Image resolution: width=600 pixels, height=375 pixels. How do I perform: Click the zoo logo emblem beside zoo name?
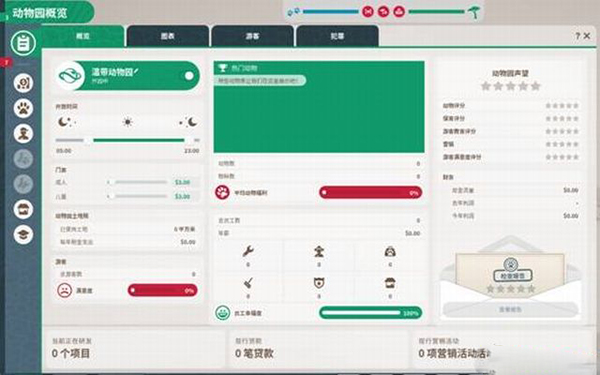(x=70, y=76)
